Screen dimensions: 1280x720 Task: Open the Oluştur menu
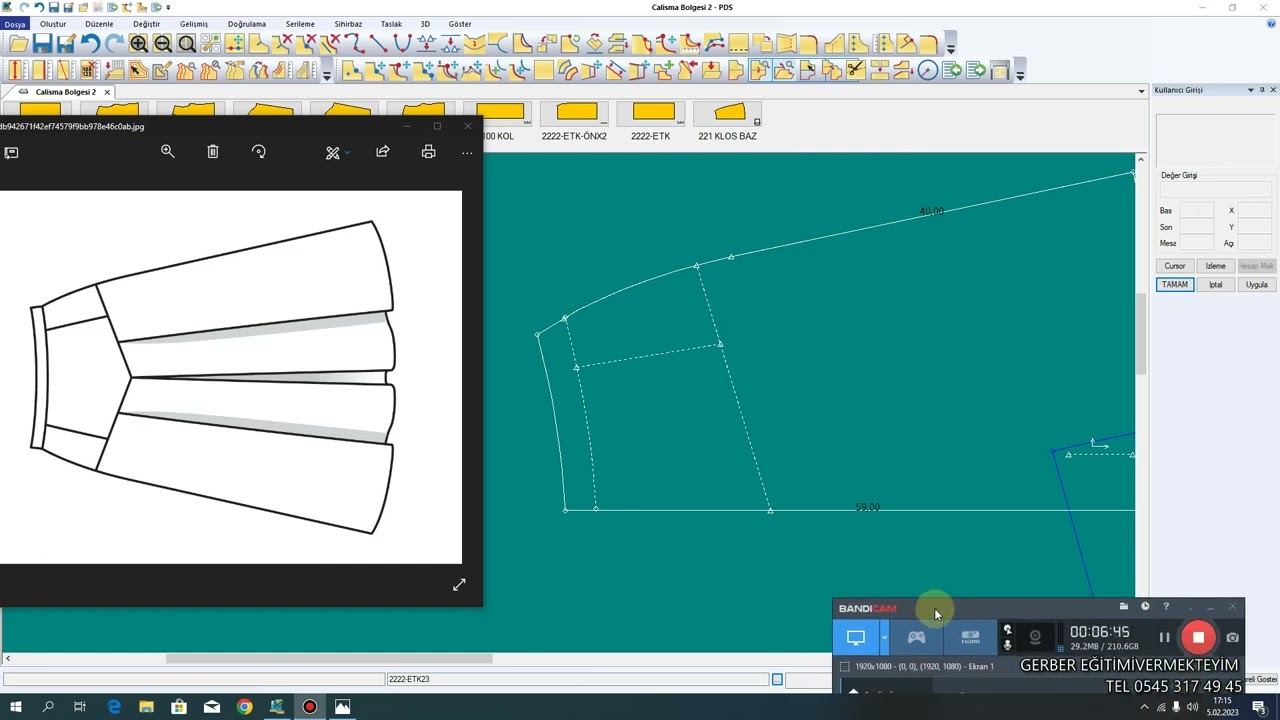pos(53,24)
